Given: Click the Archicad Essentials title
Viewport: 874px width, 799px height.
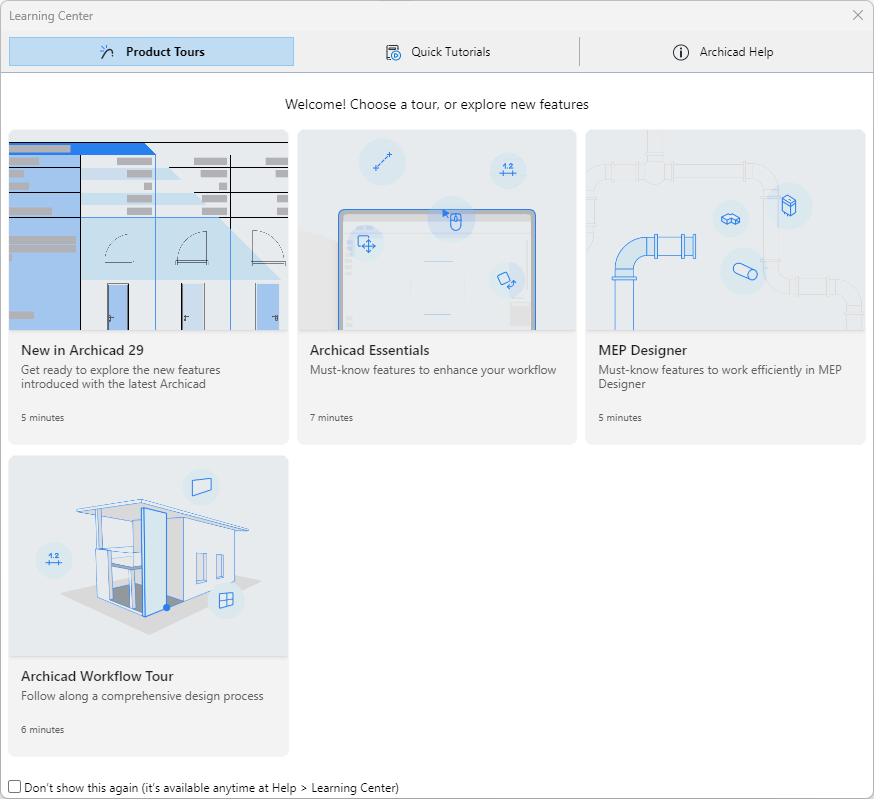Looking at the screenshot, I should tap(370, 350).
